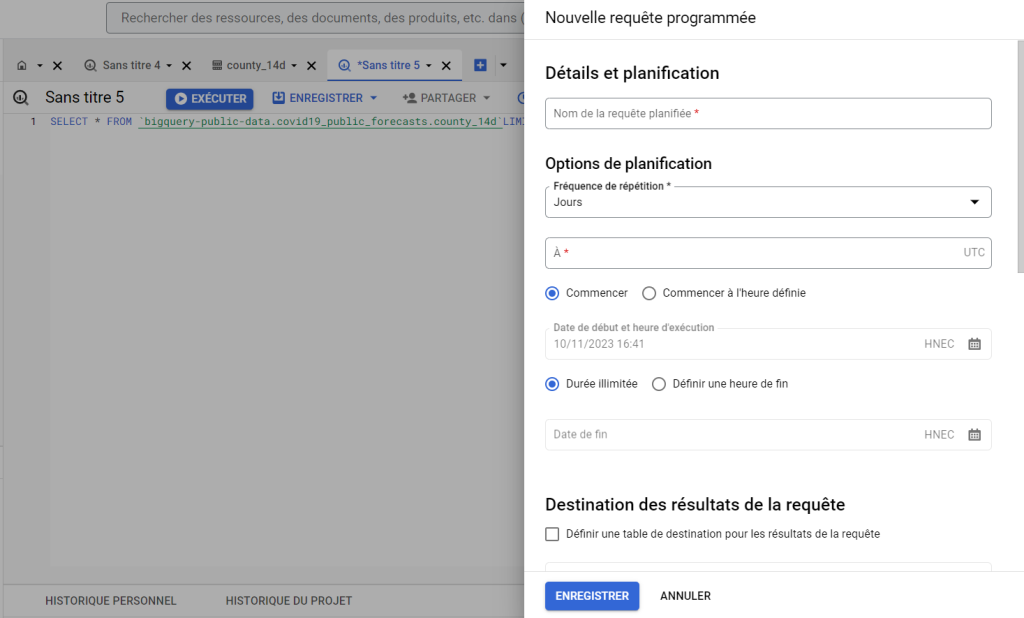This screenshot has width=1024, height=618.
Task: Click the Nom de la requête planifiée field
Action: click(x=768, y=114)
